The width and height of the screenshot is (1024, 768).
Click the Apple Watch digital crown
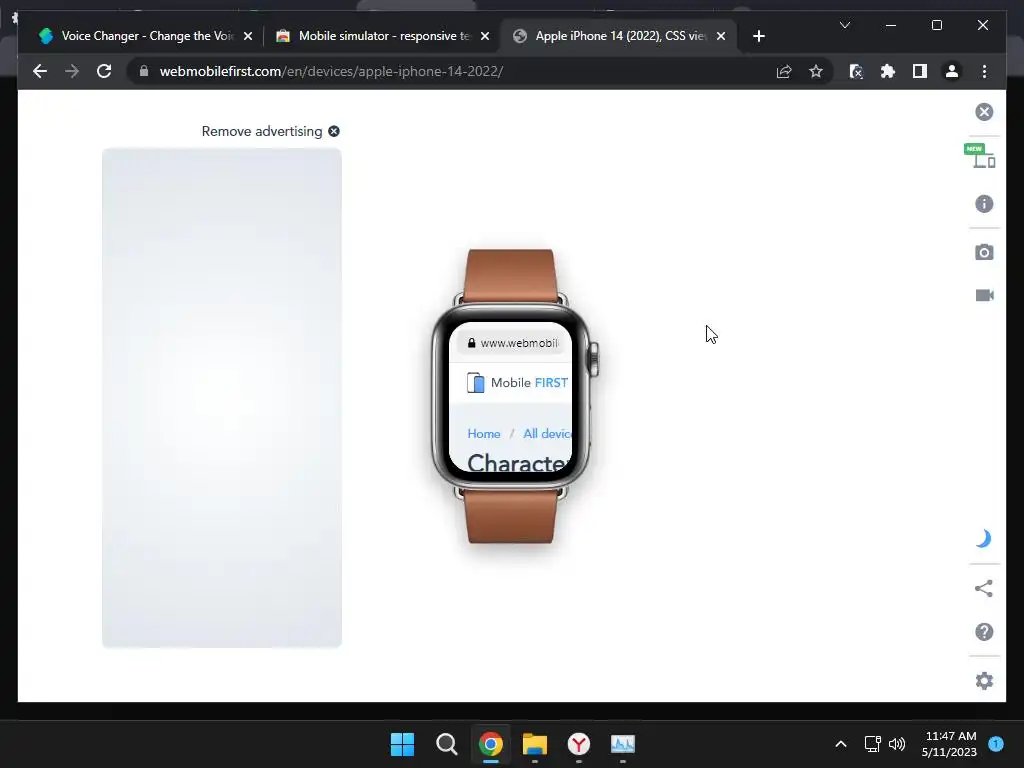(593, 359)
